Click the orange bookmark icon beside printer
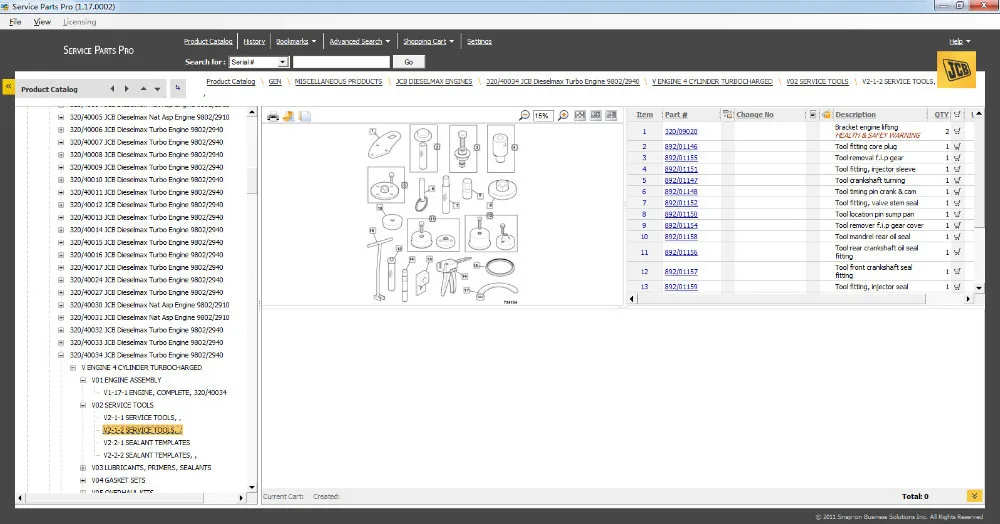The height and width of the screenshot is (524, 1000). [288, 116]
